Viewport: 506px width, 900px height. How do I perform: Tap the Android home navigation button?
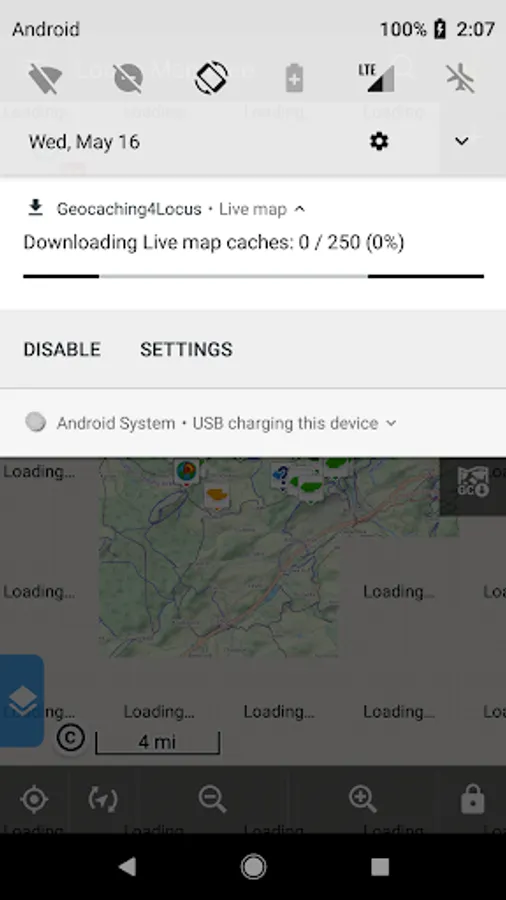coord(253,867)
